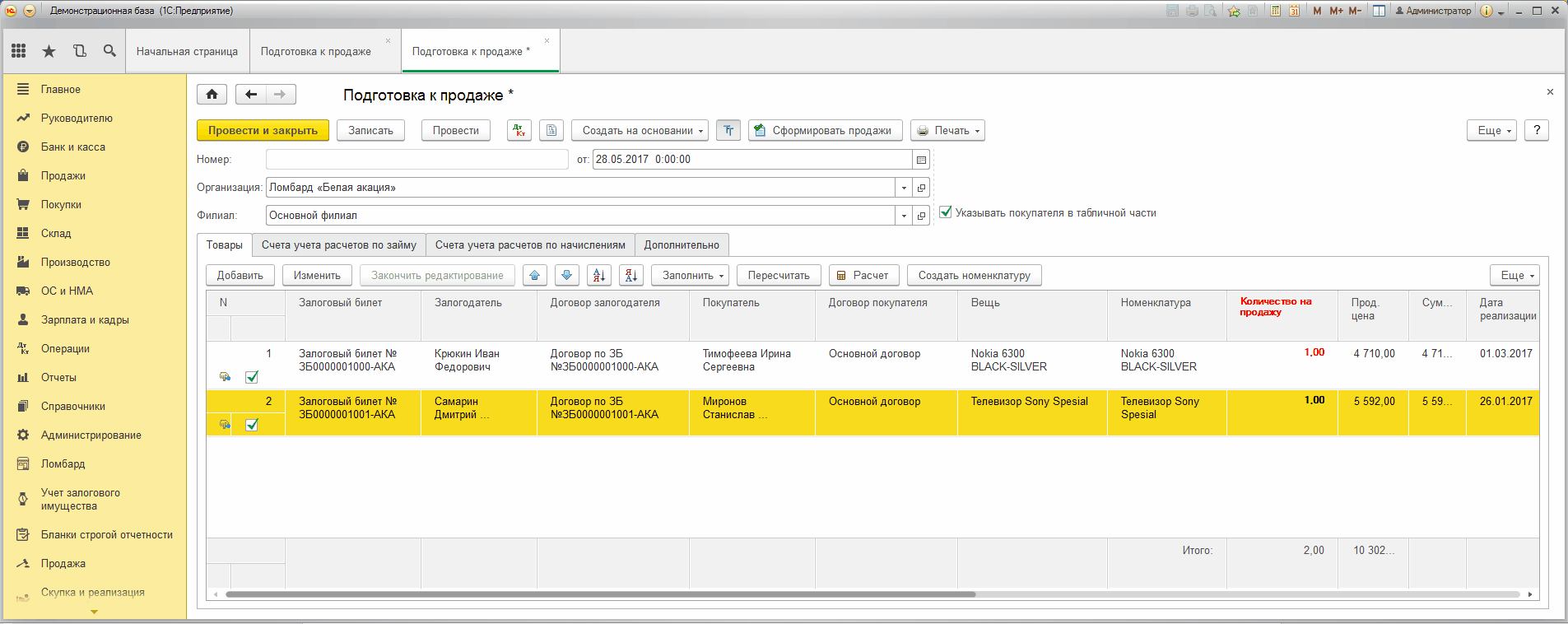The height and width of the screenshot is (624, 1568).
Task: Expand the 'Создать на основании' dropdown
Action: (640, 131)
